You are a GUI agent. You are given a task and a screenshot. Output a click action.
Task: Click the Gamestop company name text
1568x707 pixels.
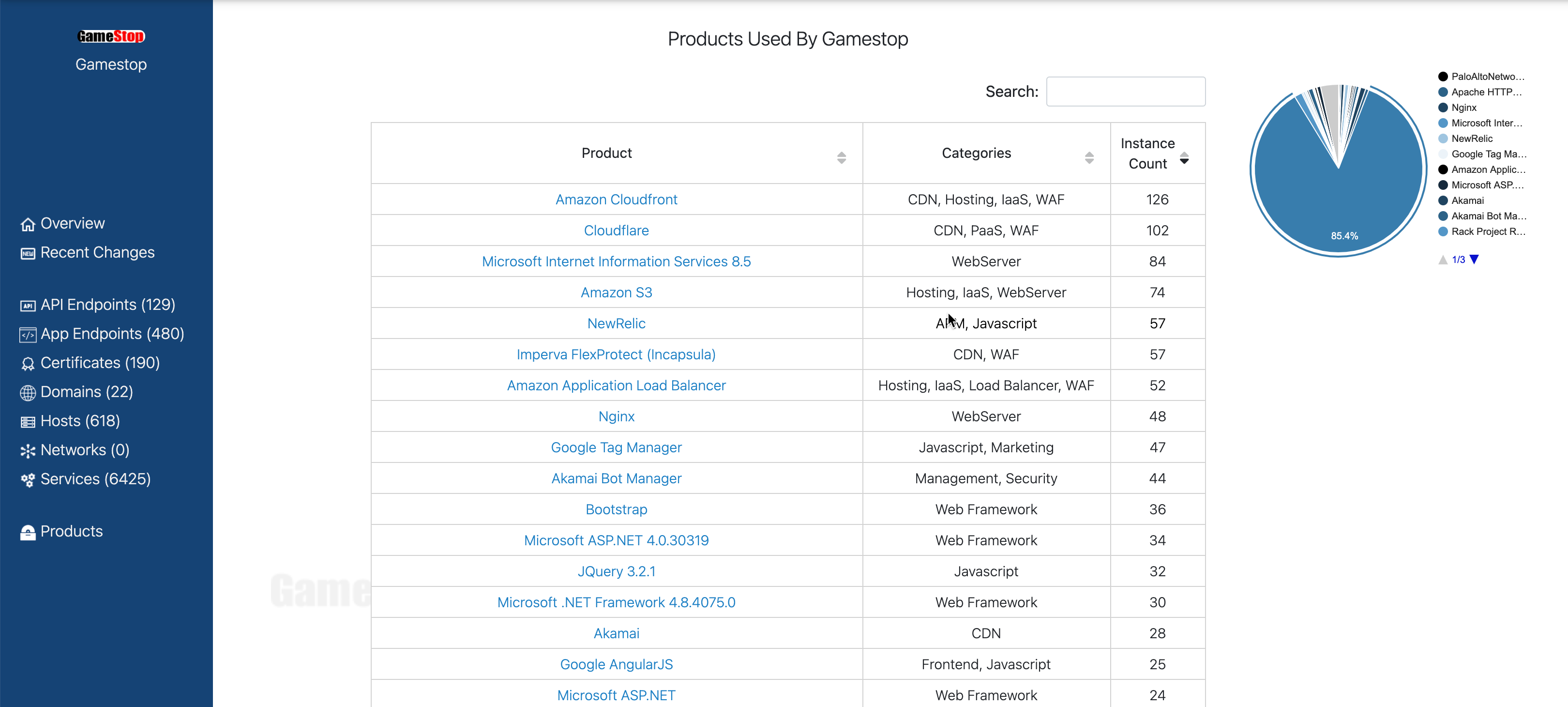point(111,64)
